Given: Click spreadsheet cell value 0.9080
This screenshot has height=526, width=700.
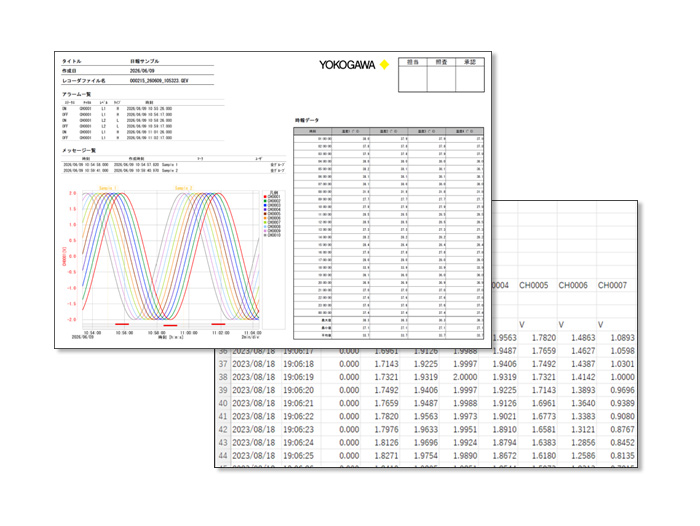Looking at the screenshot, I should point(622,417).
